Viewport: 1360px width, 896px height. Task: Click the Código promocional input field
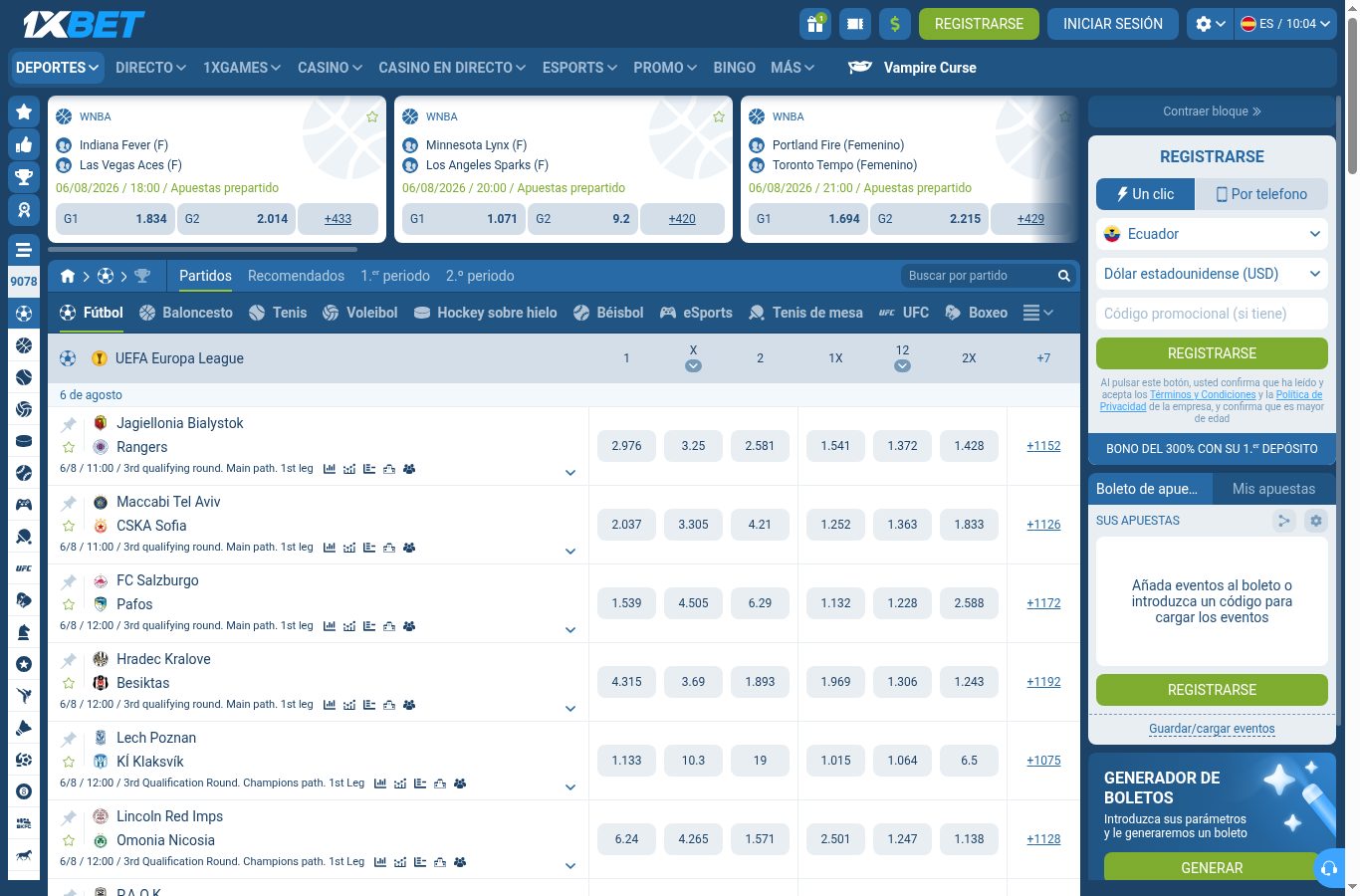[x=1212, y=314]
